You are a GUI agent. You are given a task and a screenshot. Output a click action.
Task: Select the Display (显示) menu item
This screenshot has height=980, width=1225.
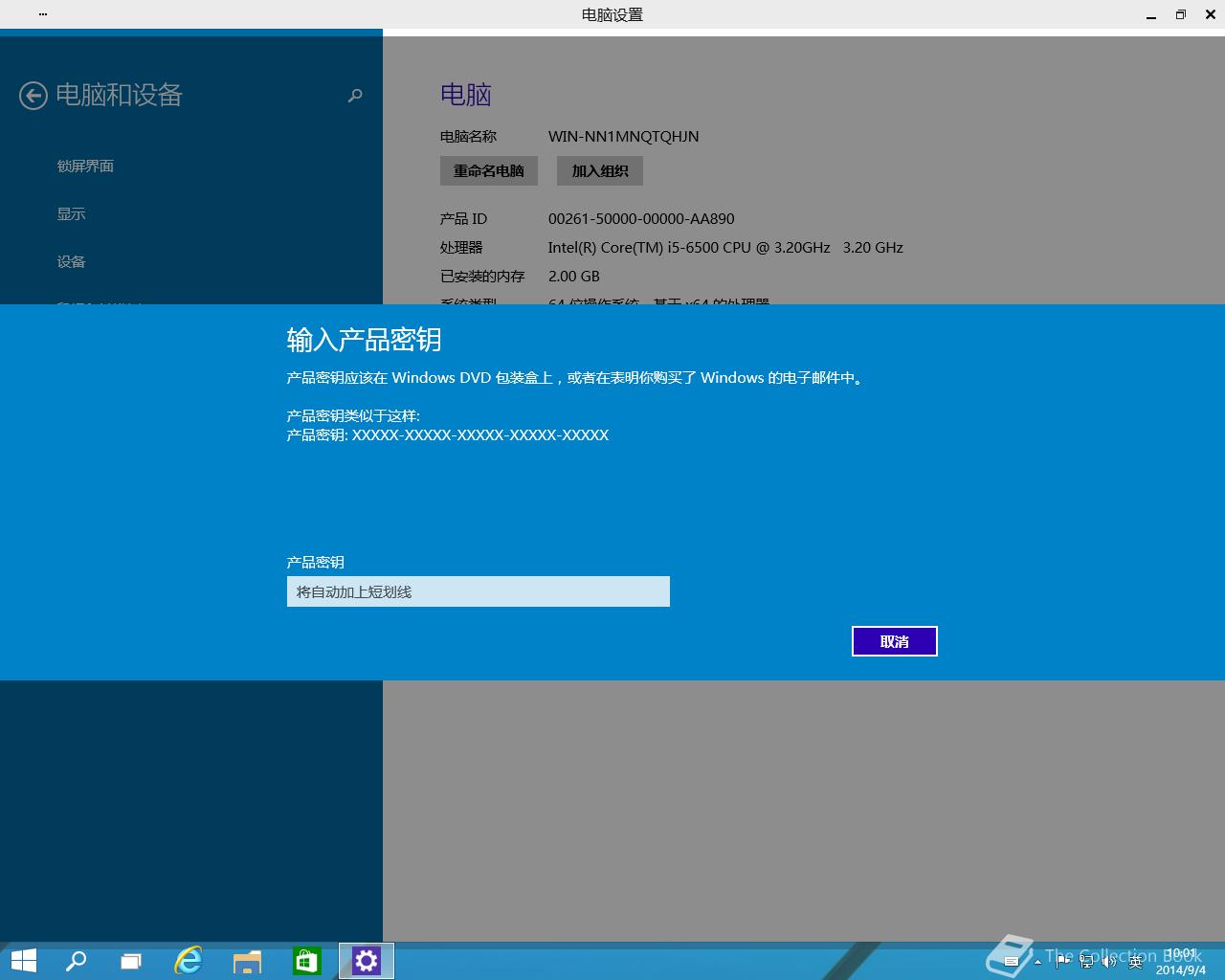click(x=71, y=213)
